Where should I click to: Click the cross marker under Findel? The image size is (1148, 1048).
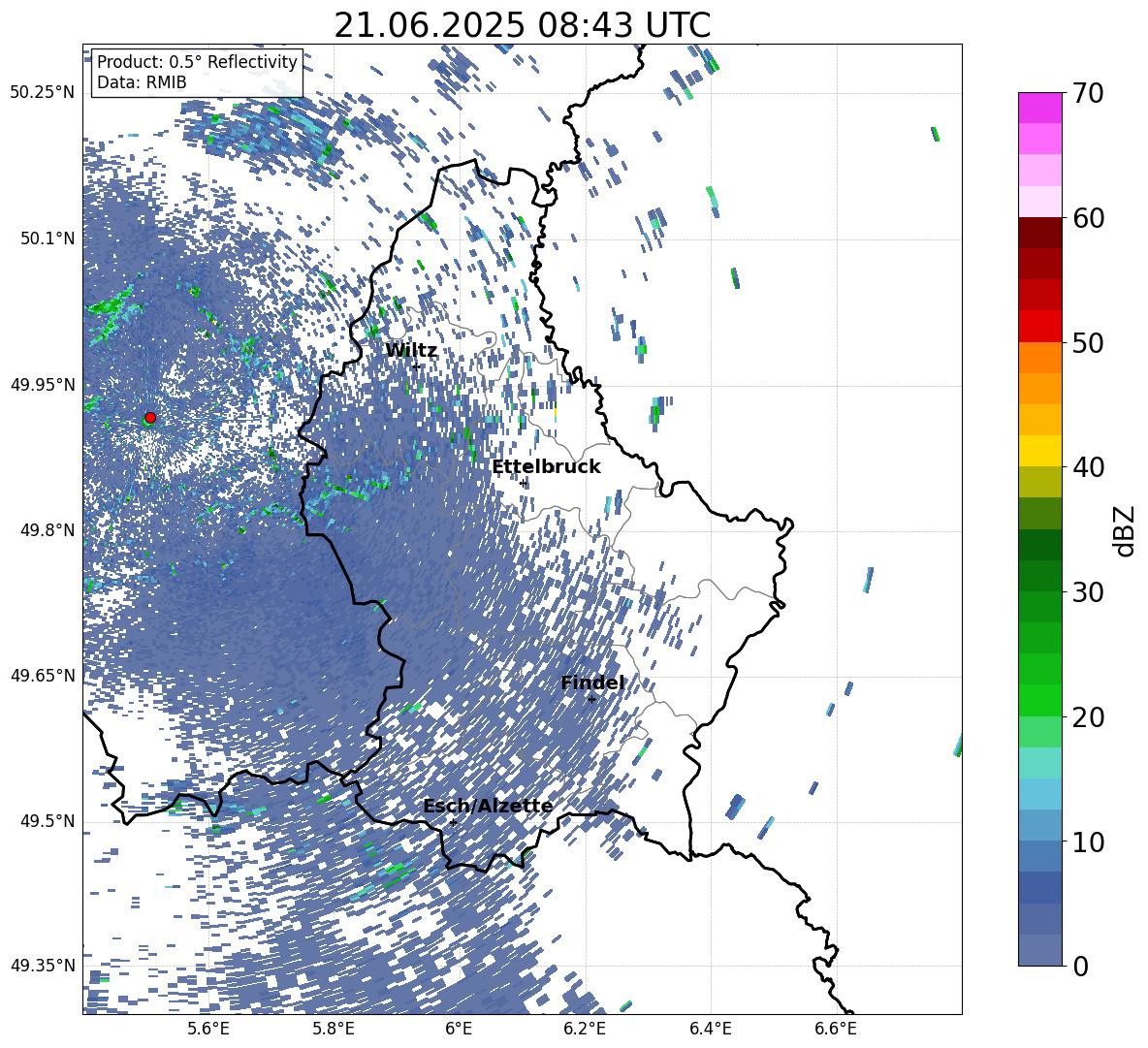click(591, 700)
